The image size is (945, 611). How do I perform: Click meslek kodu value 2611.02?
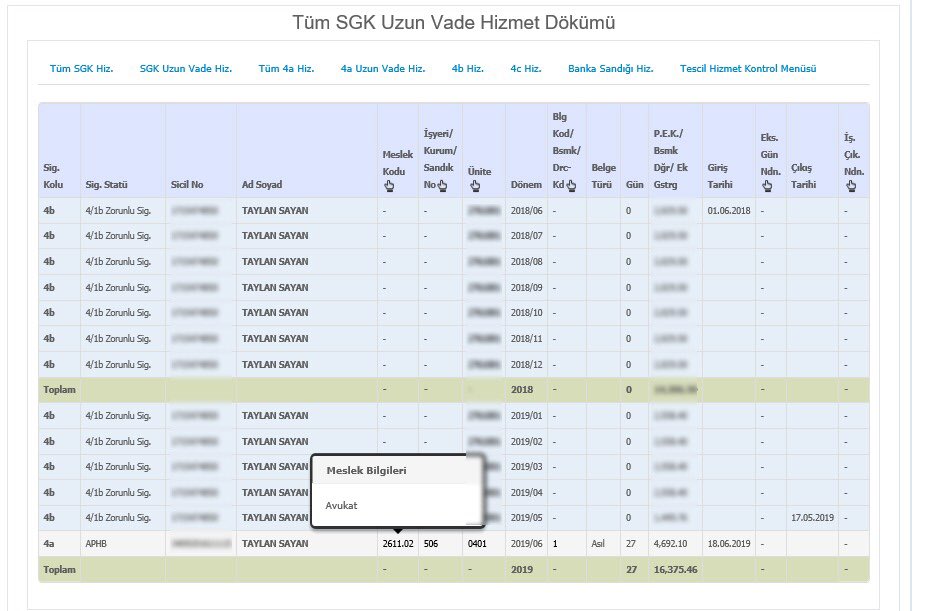[x=397, y=544]
